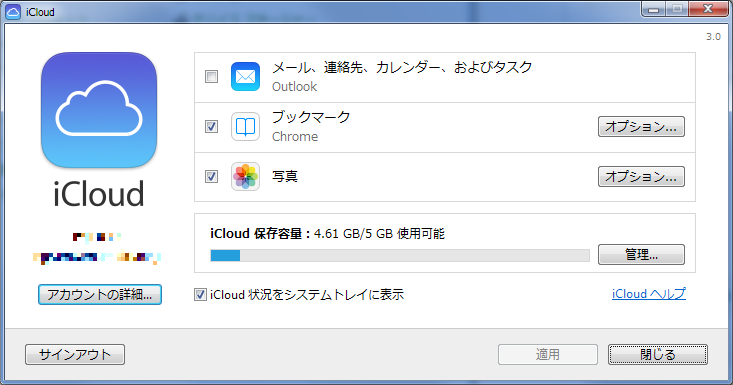
Task: Click the Photos flower icon
Action: [245, 177]
